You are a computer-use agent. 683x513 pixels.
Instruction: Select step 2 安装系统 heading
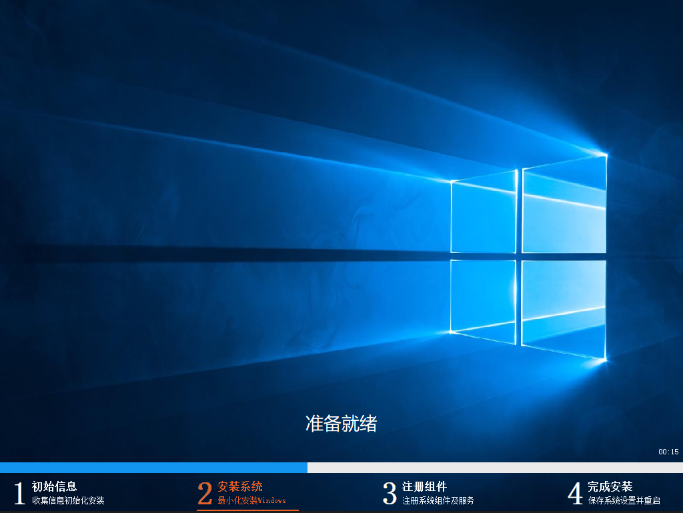click(x=240, y=486)
